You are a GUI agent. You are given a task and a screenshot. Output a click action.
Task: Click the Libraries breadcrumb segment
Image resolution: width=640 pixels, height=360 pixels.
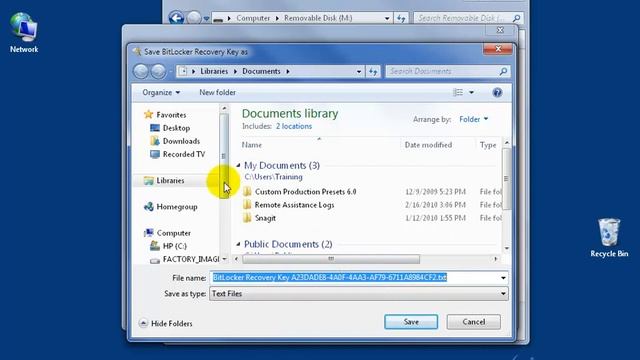pos(214,71)
